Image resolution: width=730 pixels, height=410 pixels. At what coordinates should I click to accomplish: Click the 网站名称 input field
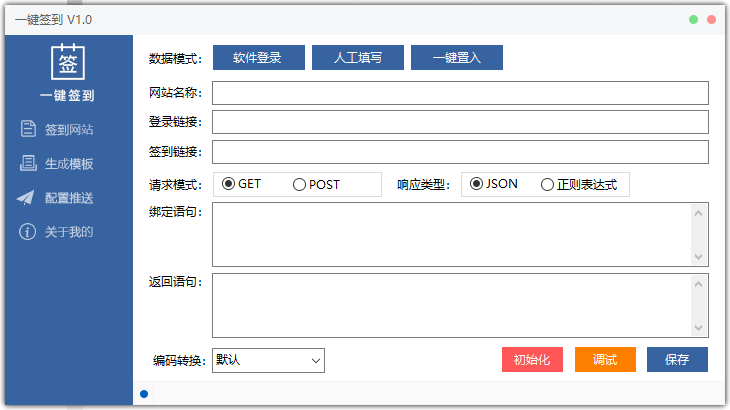pos(460,93)
